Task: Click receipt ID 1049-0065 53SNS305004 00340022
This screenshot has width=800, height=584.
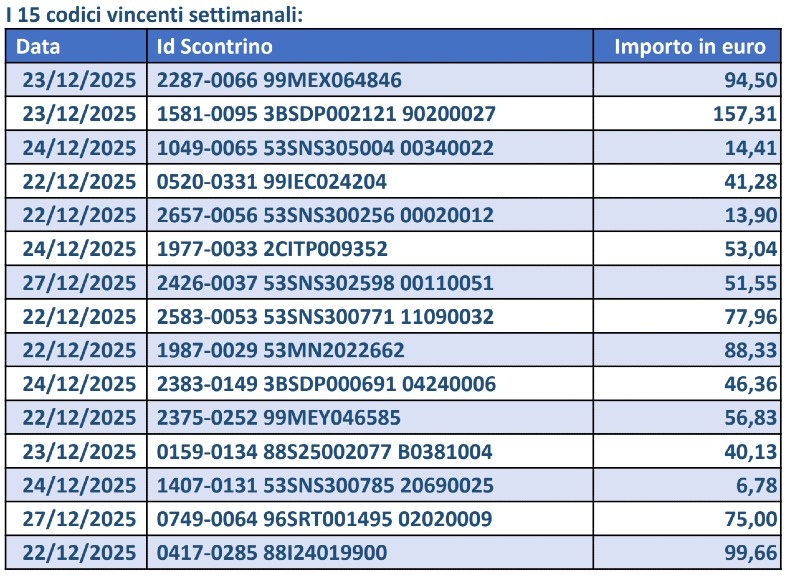Action: point(325,148)
